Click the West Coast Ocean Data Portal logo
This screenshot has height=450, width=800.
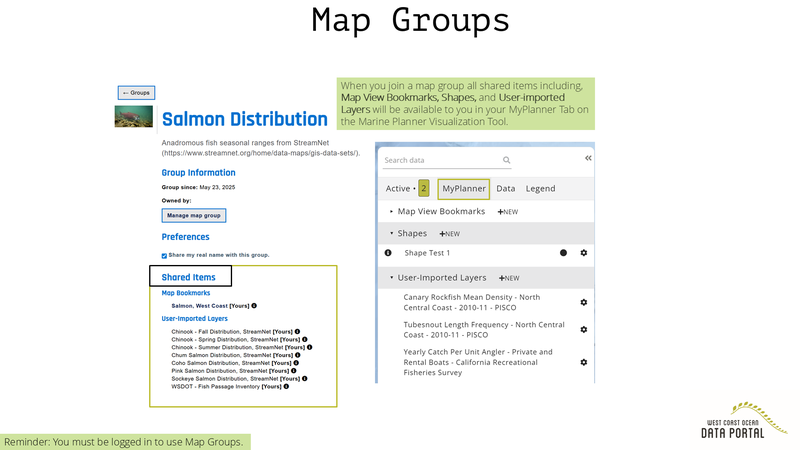744,421
